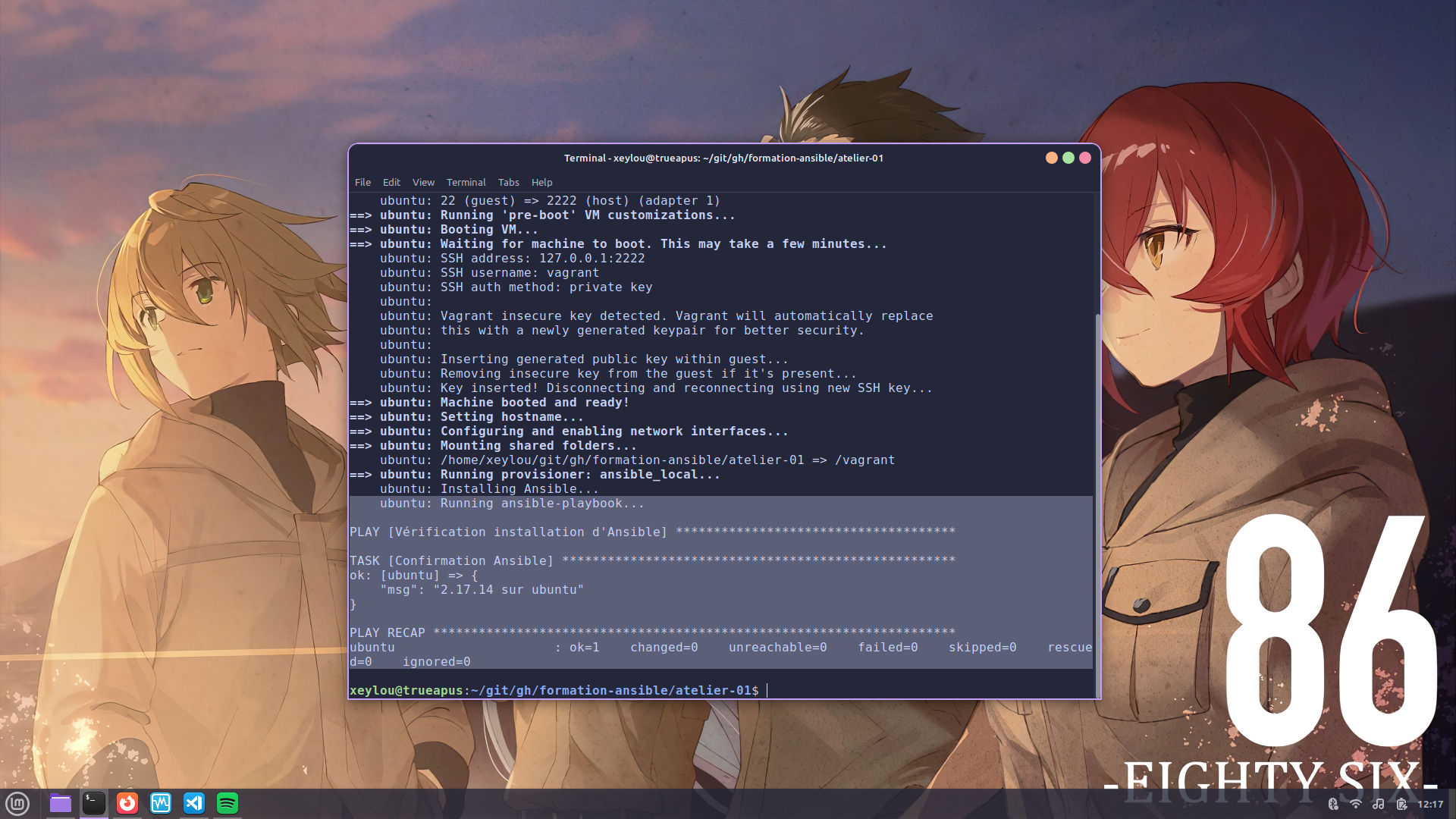Maximize the terminal with the green button
Screen dimensions: 1456x819
point(1068,158)
